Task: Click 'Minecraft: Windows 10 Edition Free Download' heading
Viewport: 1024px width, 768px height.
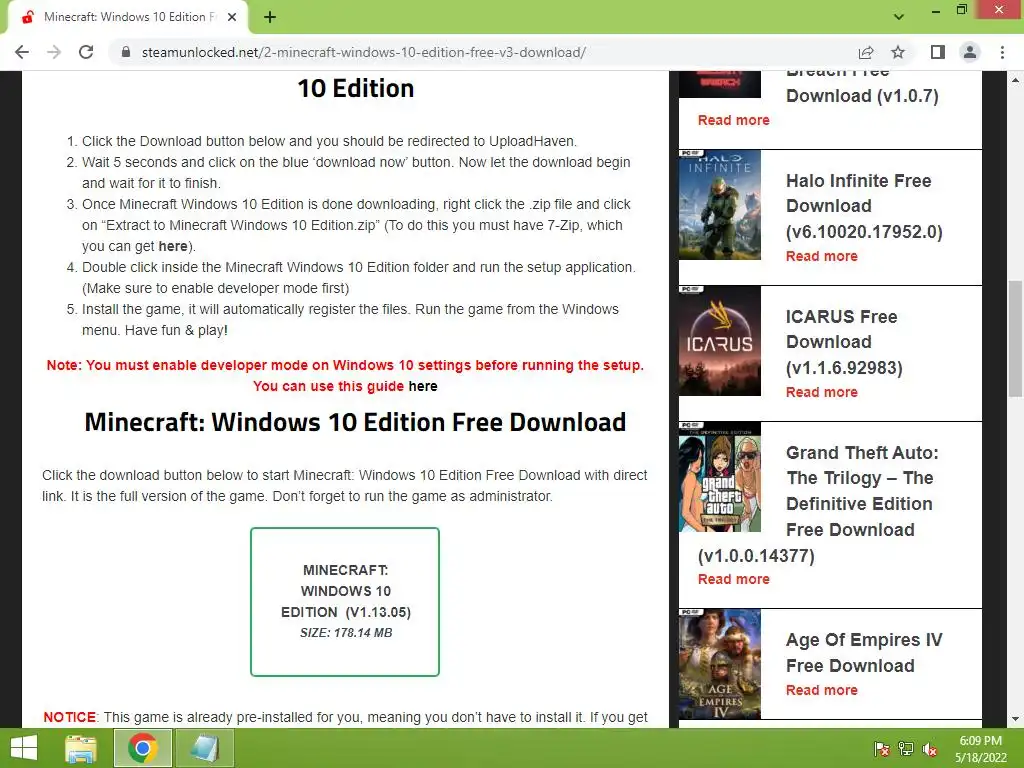Action: tap(355, 422)
